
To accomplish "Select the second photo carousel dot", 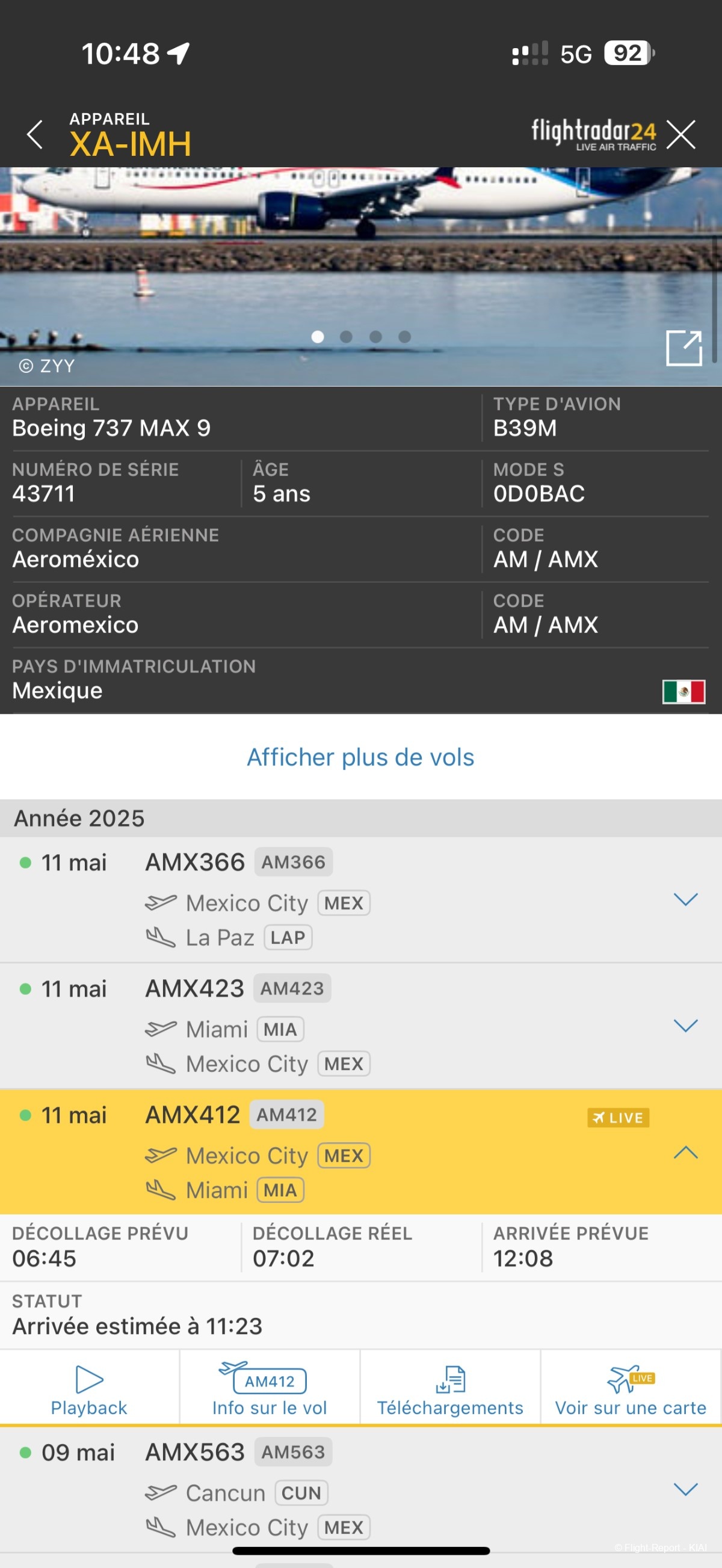I will coord(347,337).
